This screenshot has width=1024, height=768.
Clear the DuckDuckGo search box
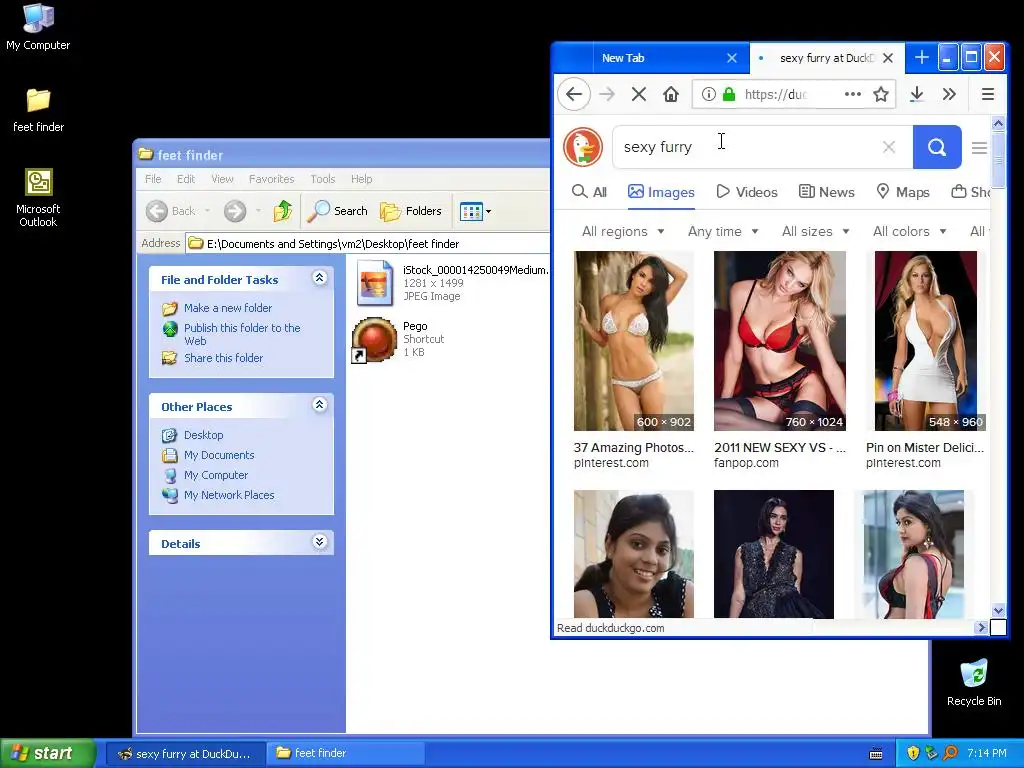coord(889,147)
